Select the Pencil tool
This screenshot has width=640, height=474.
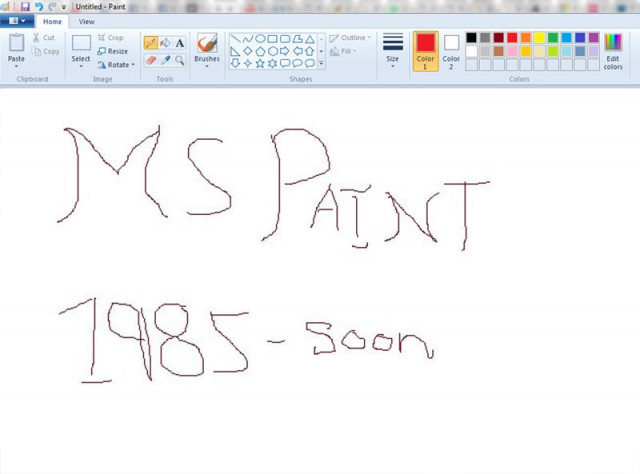151,43
